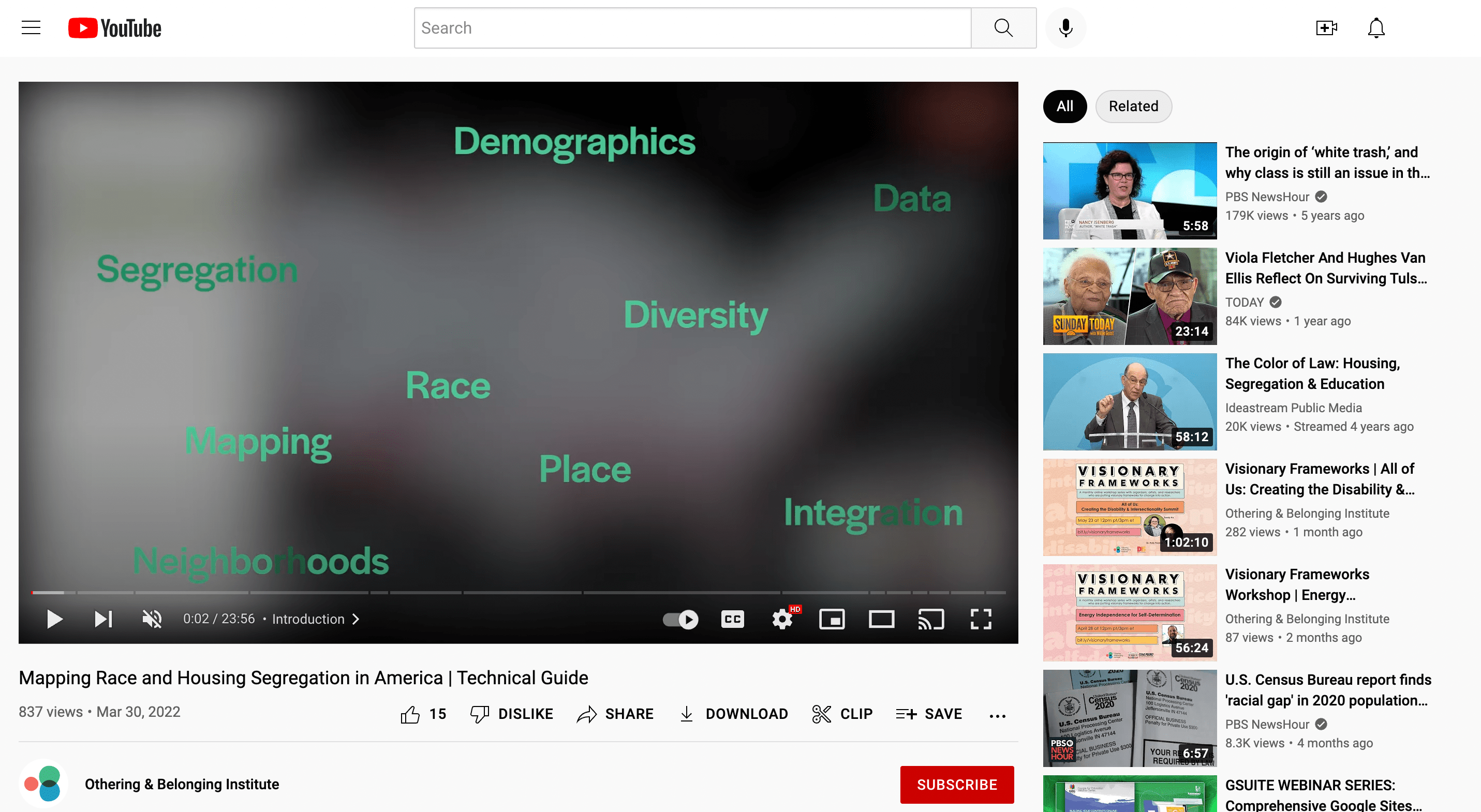Click the voice search microphone icon

click(x=1065, y=27)
